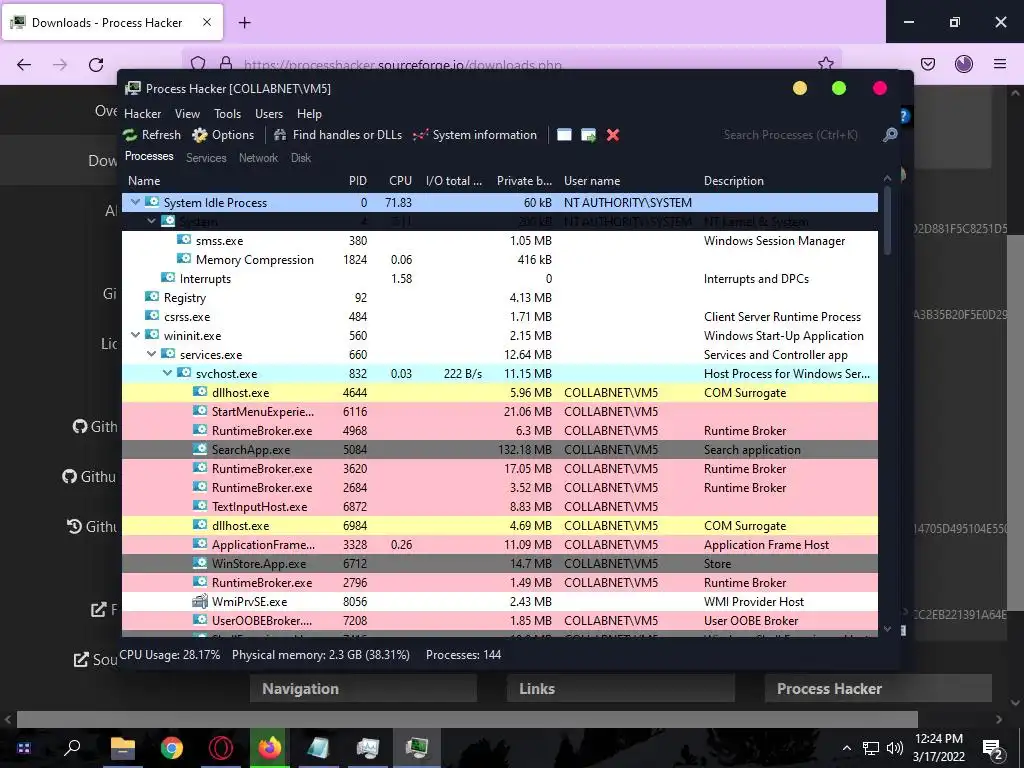The image size is (1024, 768).
Task: Select the Interrupts row
Action: click(500, 278)
